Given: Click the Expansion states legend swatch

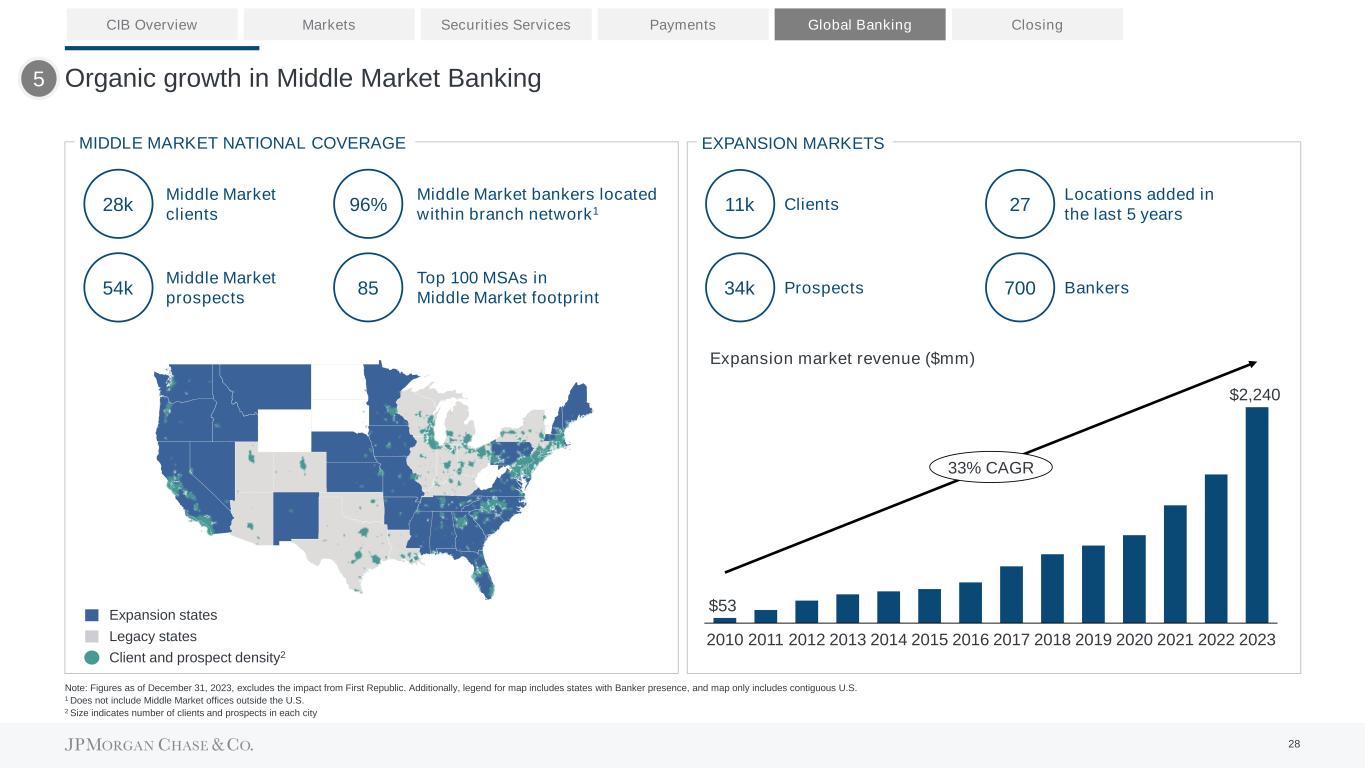Looking at the screenshot, I should [x=92, y=615].
